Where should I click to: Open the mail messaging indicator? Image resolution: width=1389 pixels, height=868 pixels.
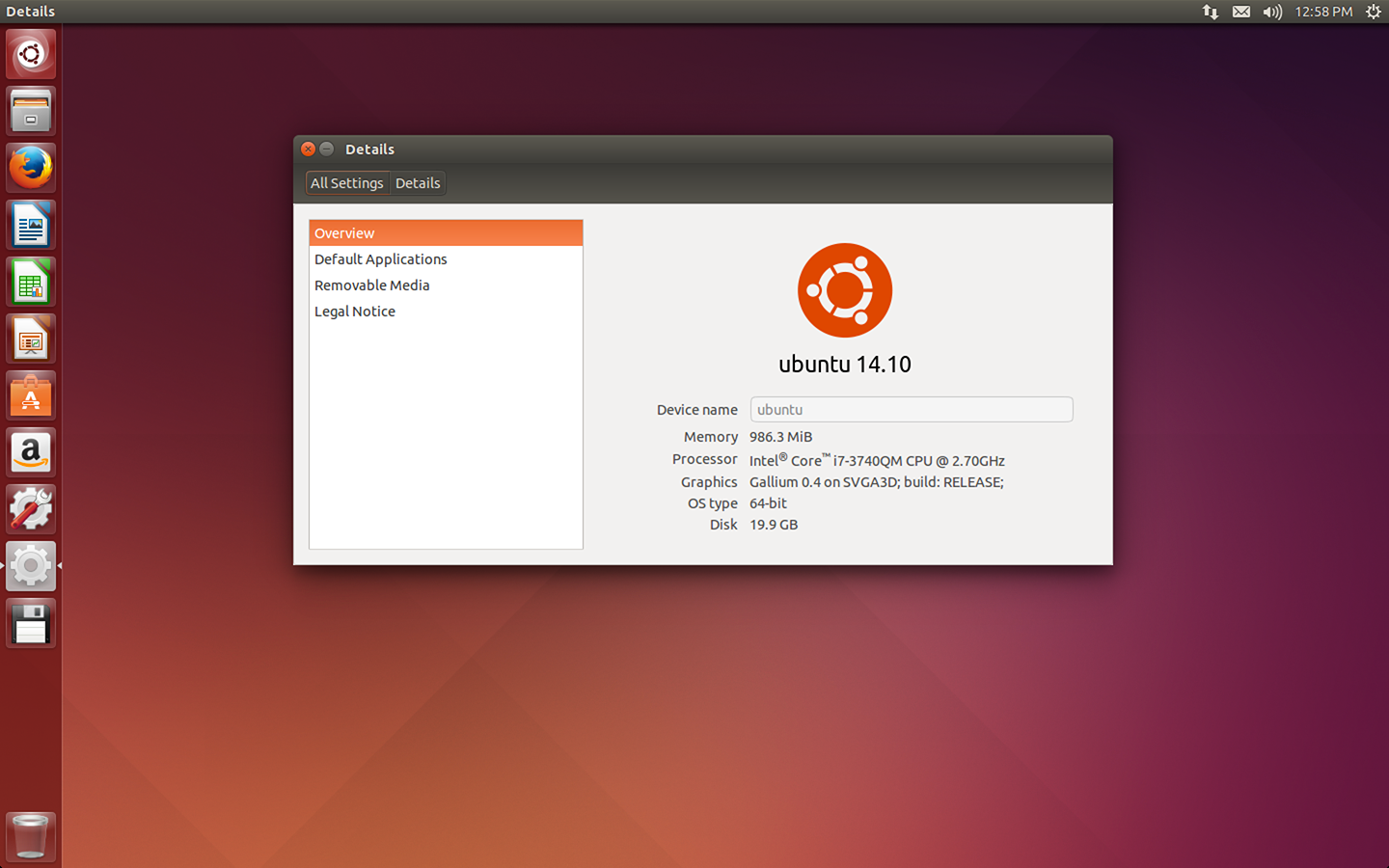[1241, 12]
